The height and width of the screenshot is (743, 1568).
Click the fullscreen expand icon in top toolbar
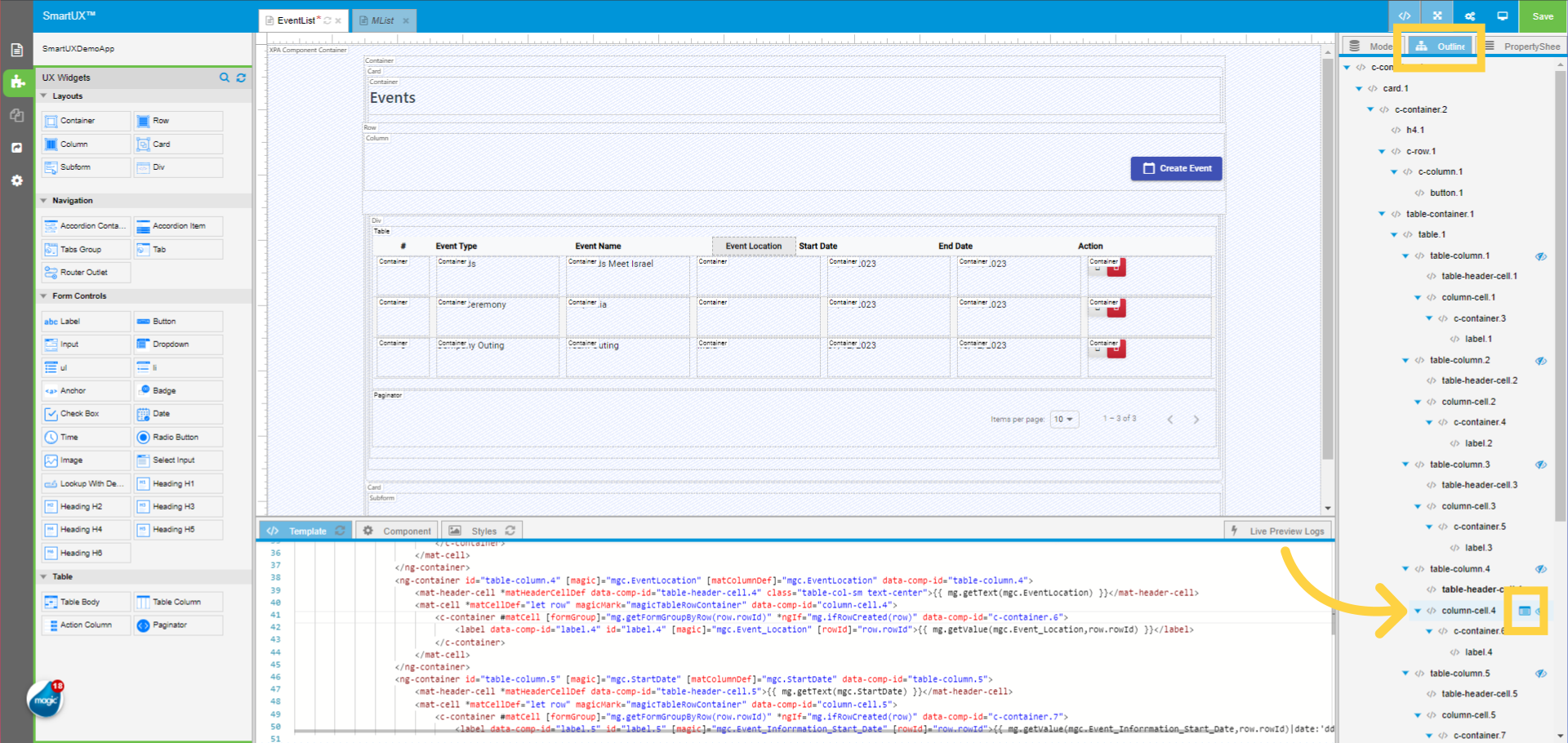[1437, 16]
